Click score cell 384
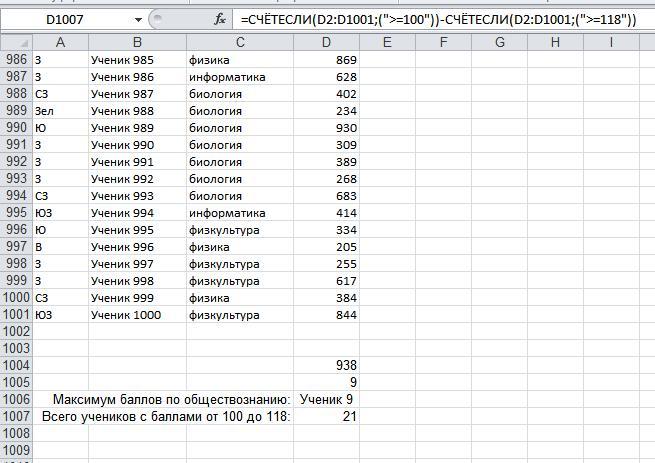Viewport: 655px width, 463px height. pos(326,298)
